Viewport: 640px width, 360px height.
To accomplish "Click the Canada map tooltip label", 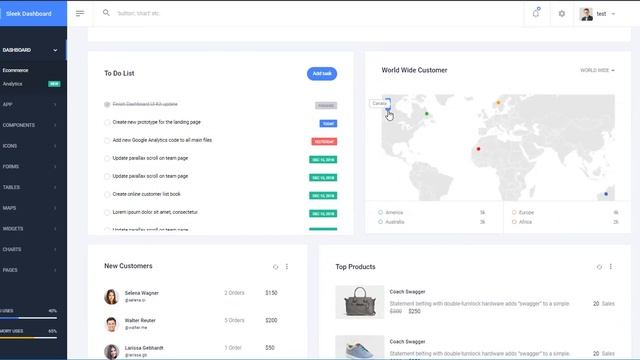I will [380, 103].
